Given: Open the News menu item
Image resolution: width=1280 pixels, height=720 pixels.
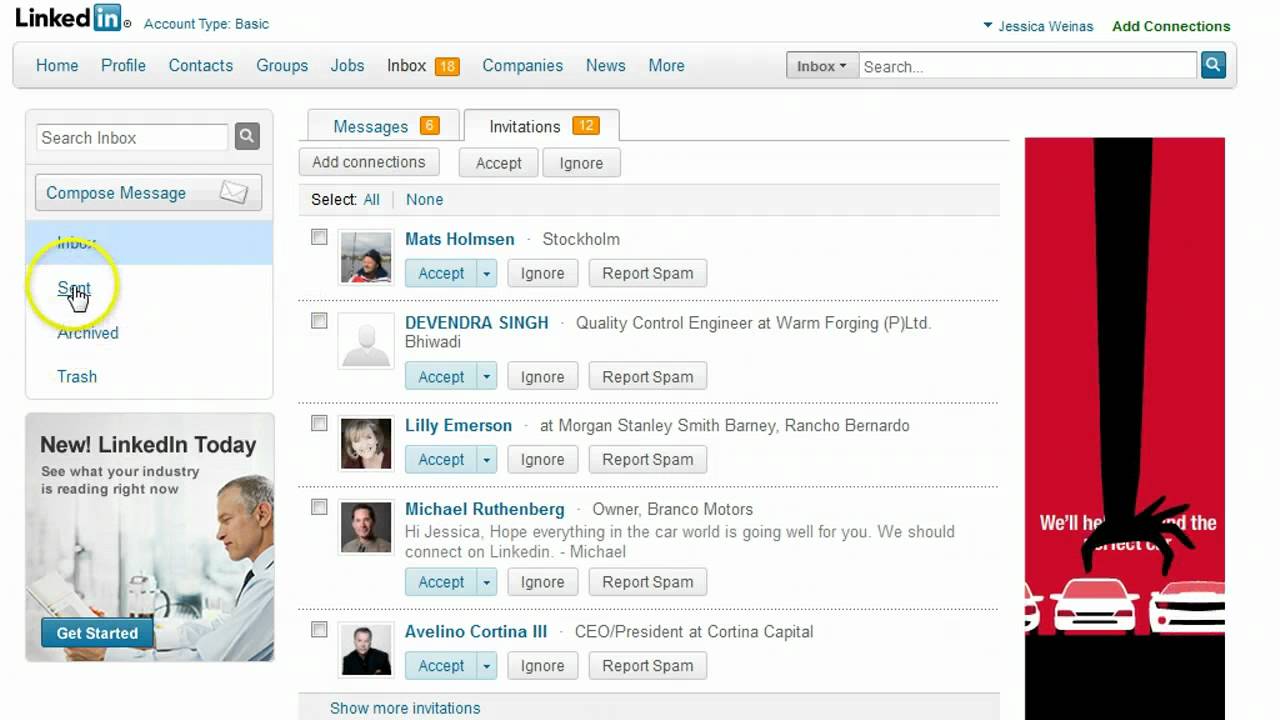Looking at the screenshot, I should tap(605, 65).
